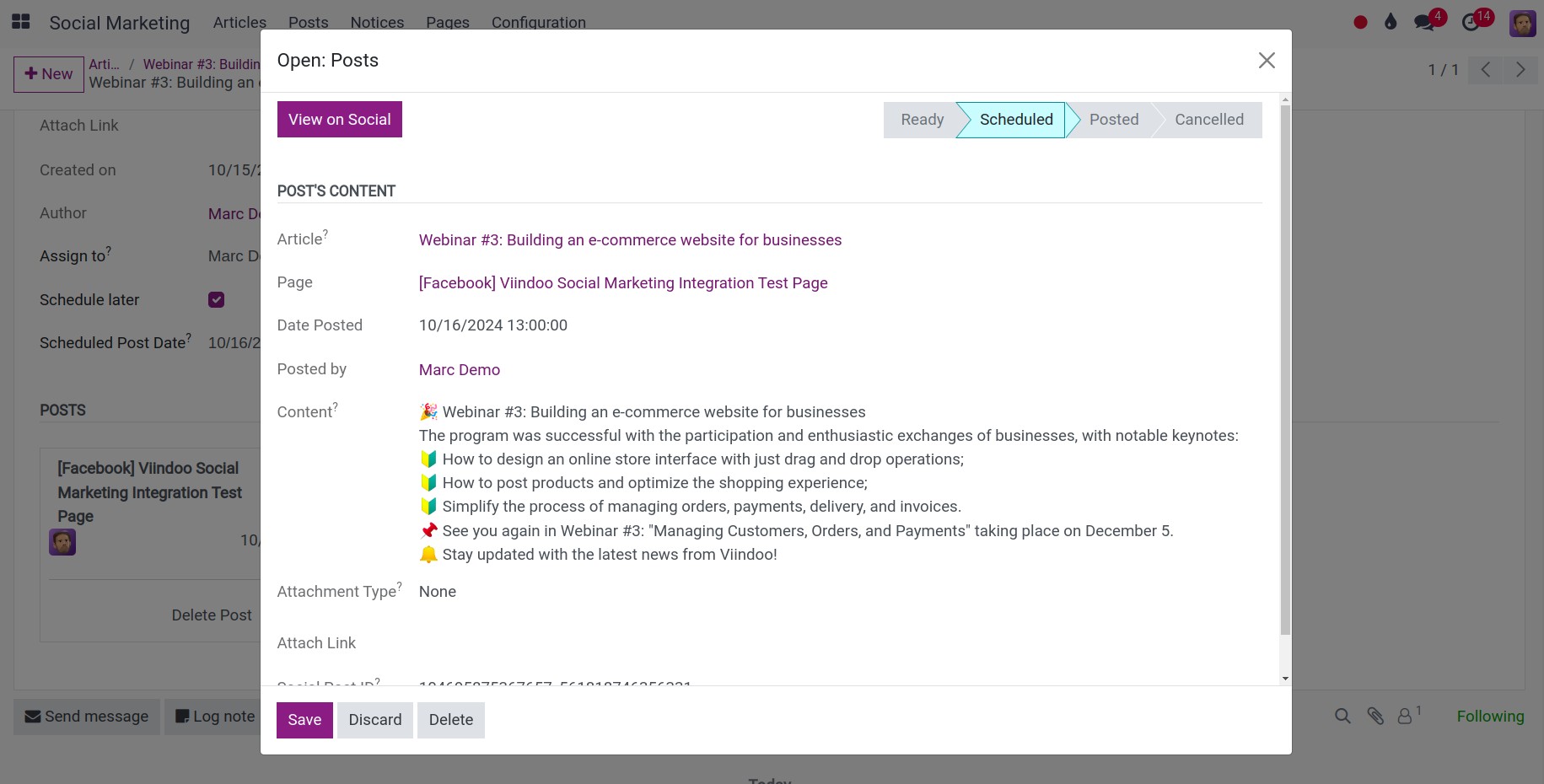Click the Author Marc D link behind dialog
The height and width of the screenshot is (784, 1544).
(234, 214)
